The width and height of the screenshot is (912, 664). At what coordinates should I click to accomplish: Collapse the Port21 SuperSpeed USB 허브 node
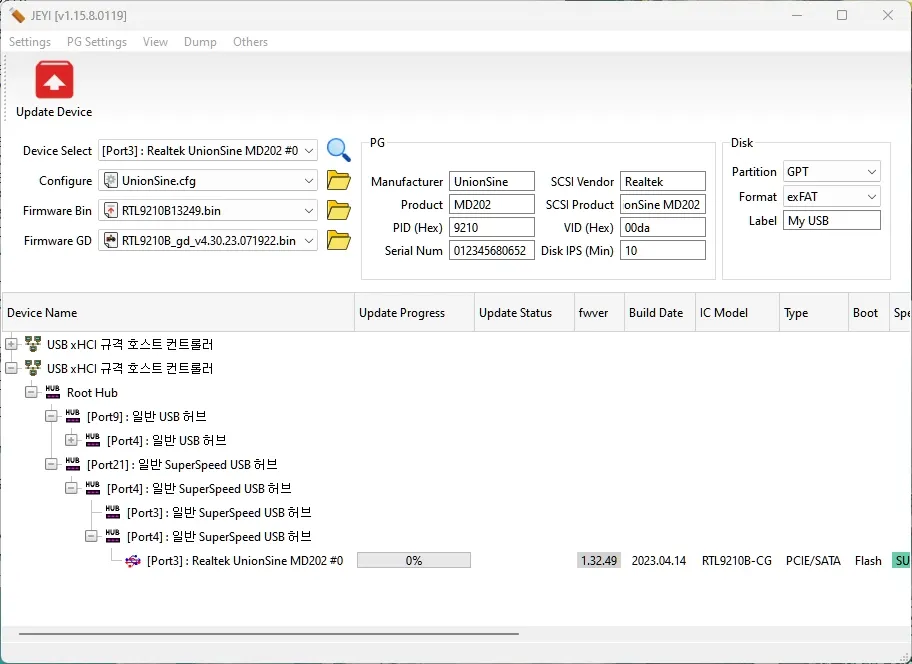51,464
